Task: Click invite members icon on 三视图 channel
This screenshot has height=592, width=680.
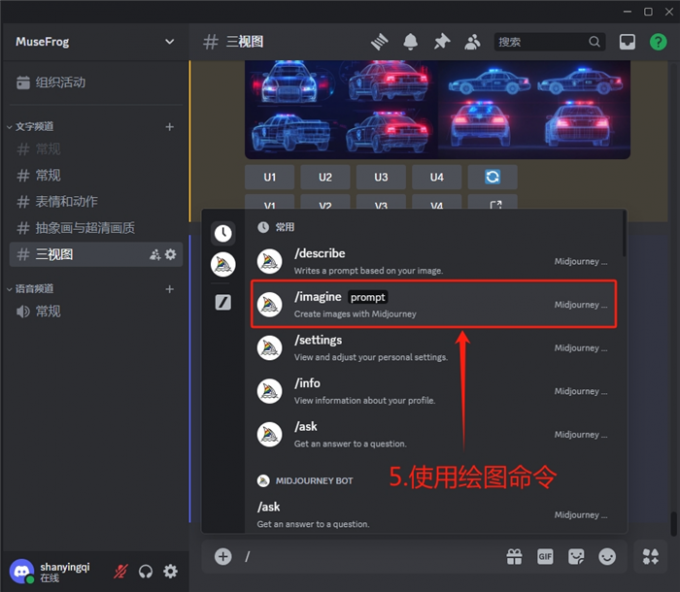Action: coord(155,255)
